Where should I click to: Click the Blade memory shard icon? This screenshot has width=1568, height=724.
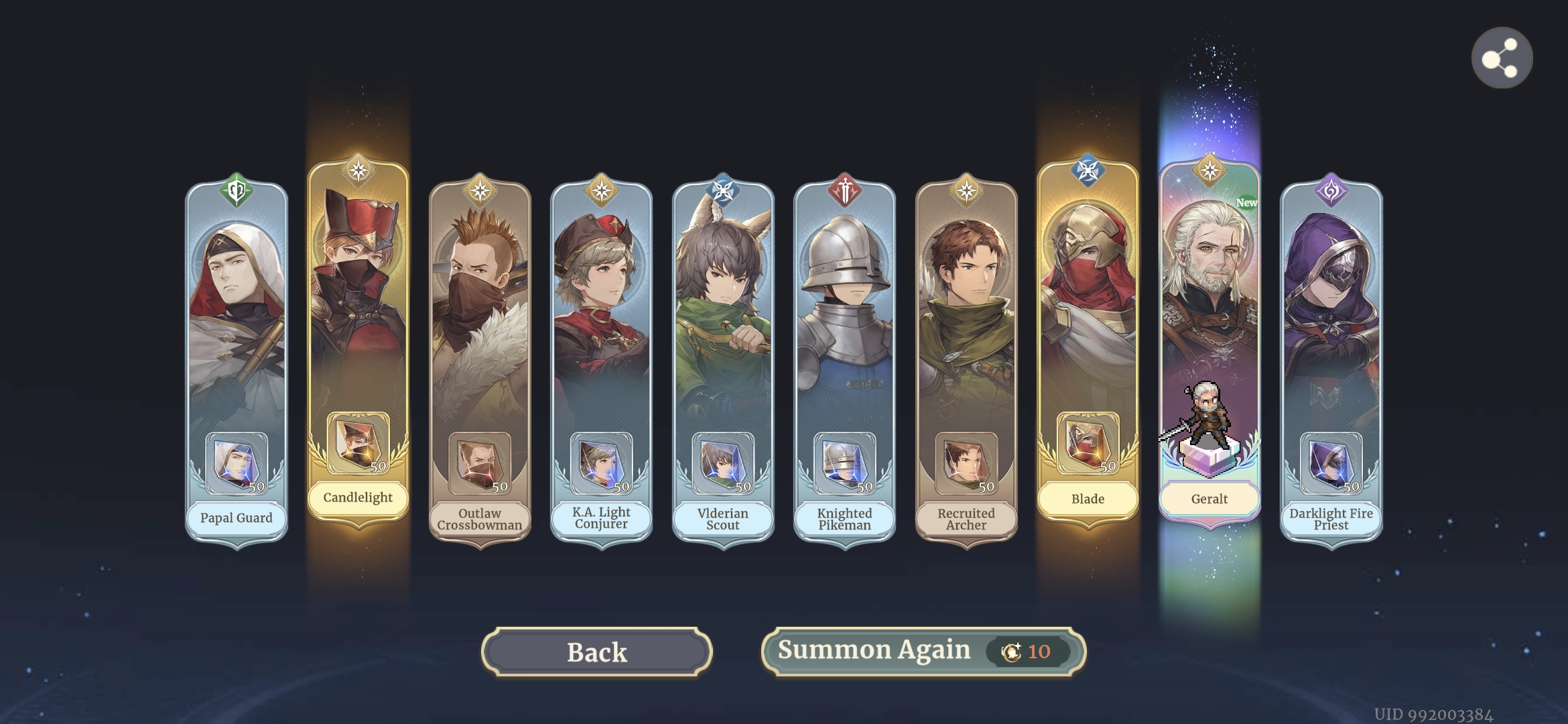point(1088,443)
